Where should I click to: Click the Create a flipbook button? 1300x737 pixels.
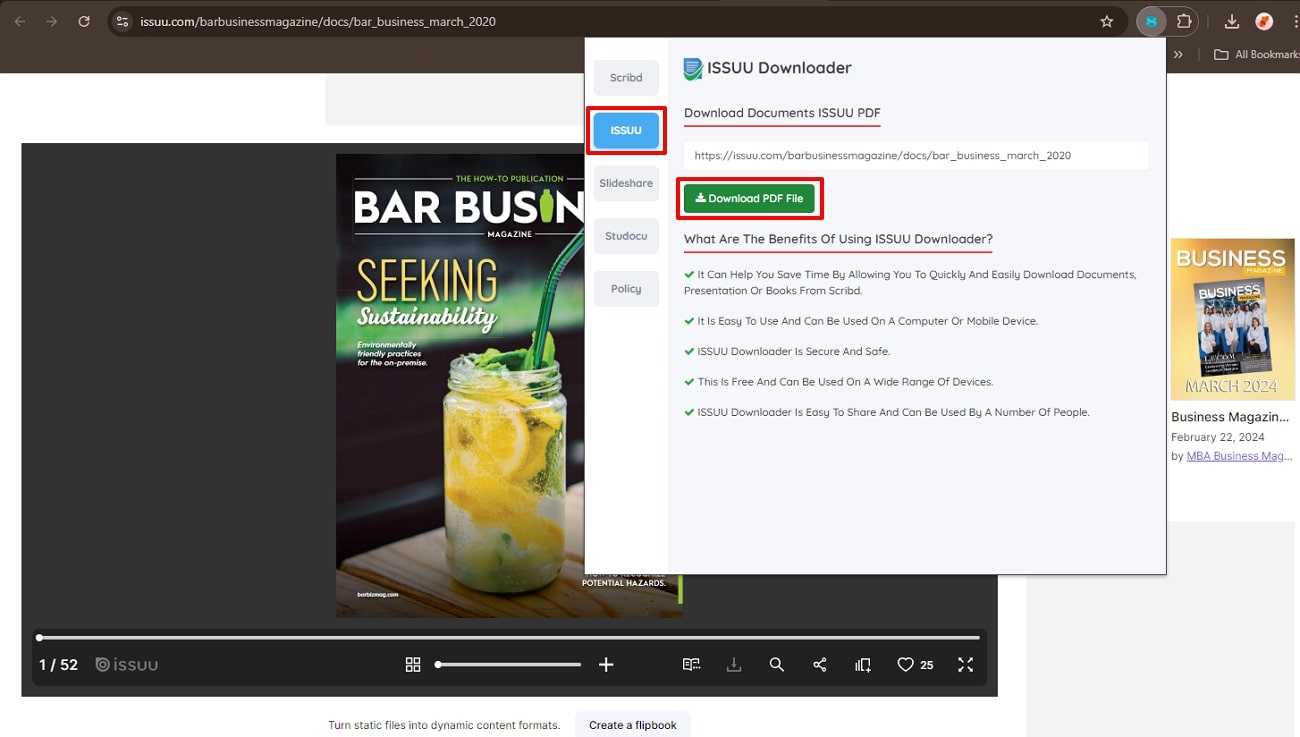tap(633, 725)
